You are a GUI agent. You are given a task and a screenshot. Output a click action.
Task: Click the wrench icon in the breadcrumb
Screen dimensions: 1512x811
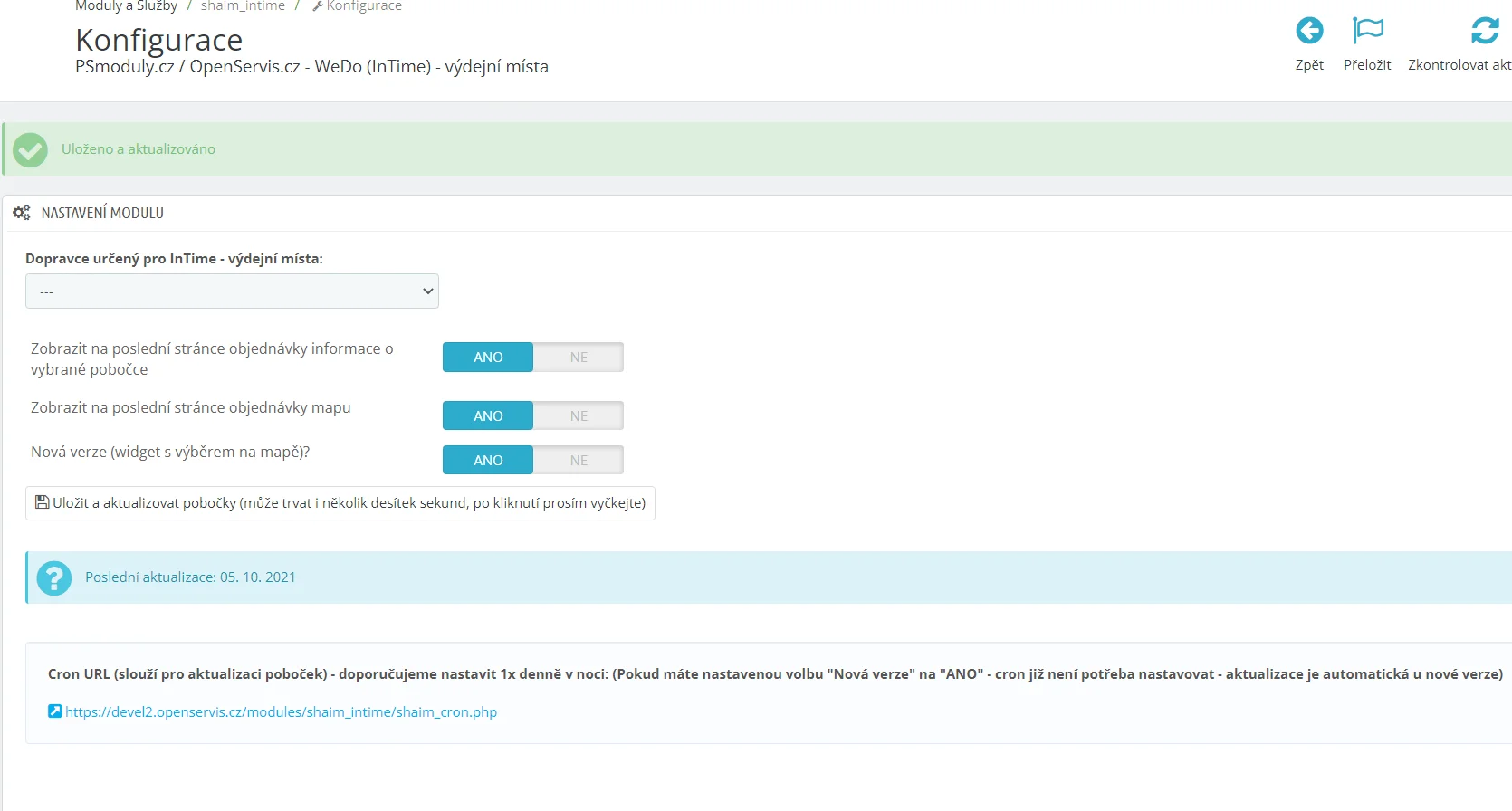point(318,6)
